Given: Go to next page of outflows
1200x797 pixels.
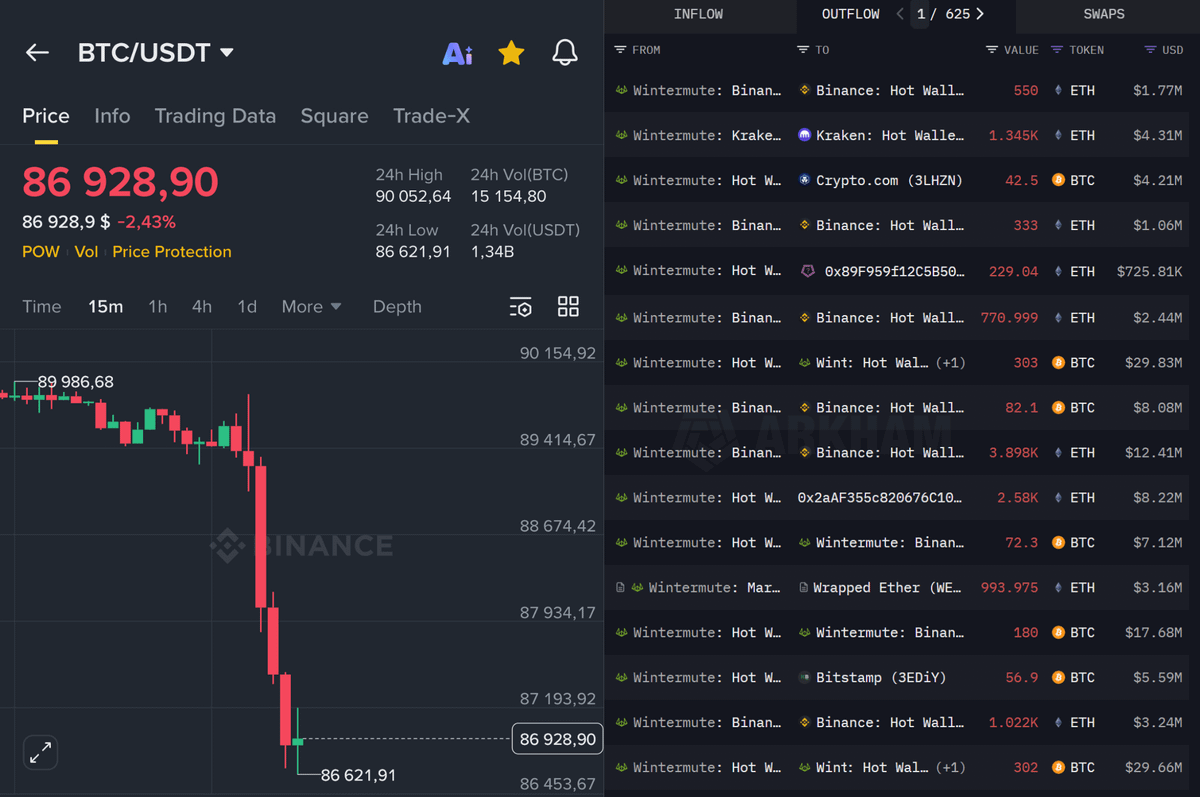Looking at the screenshot, I should point(980,14).
